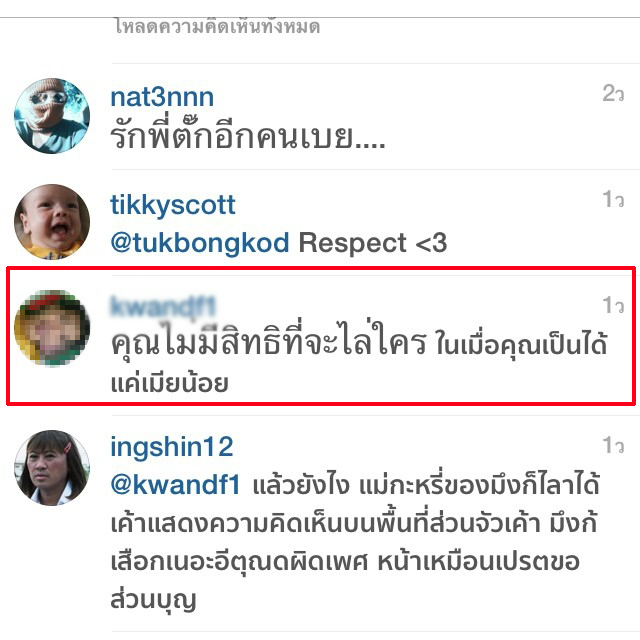Screen dimensions: 640x640
Task: Tap the @kwandf1 mention in reply
Action: (x=175, y=485)
